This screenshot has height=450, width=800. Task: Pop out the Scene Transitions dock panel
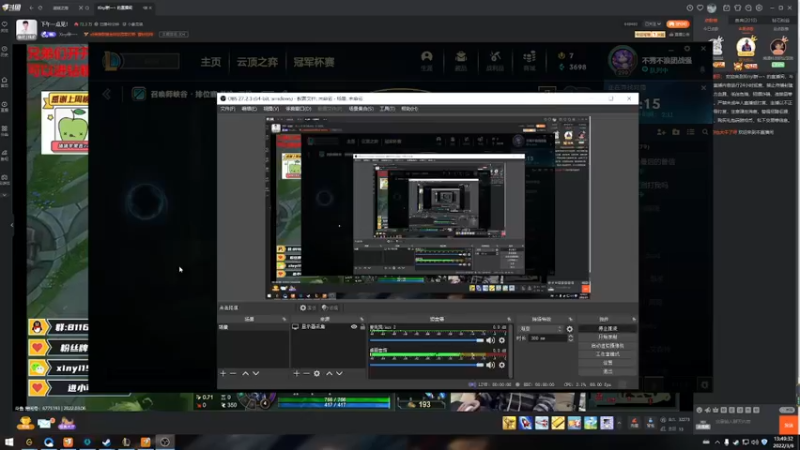[570, 319]
